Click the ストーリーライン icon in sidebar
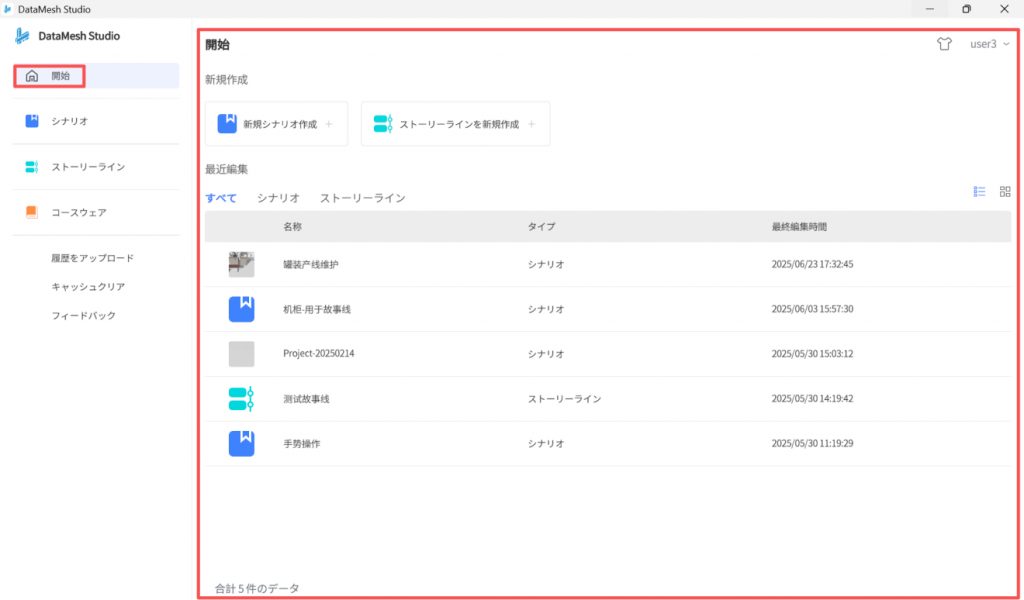The height and width of the screenshot is (600, 1024). [x=32, y=167]
